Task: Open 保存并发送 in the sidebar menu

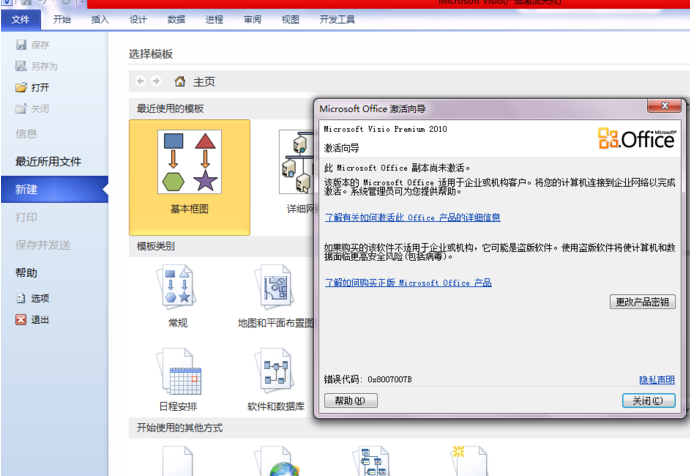Action: (43, 245)
